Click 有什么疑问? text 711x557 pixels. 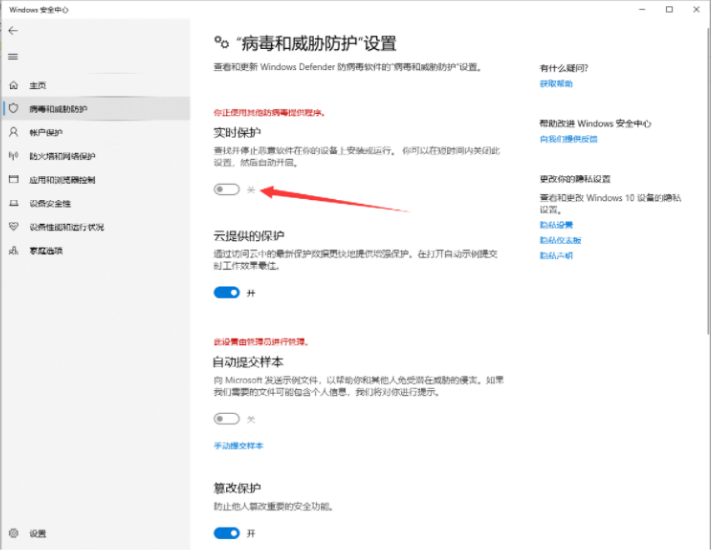pyautogui.click(x=564, y=68)
